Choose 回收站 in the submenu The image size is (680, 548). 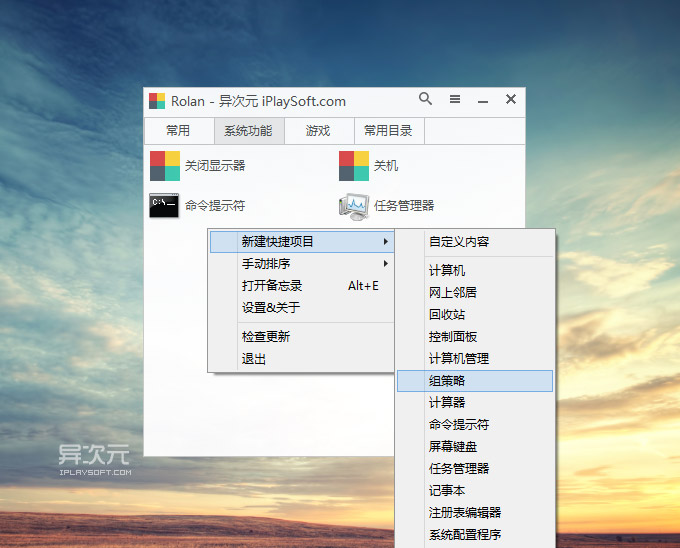click(x=475, y=314)
